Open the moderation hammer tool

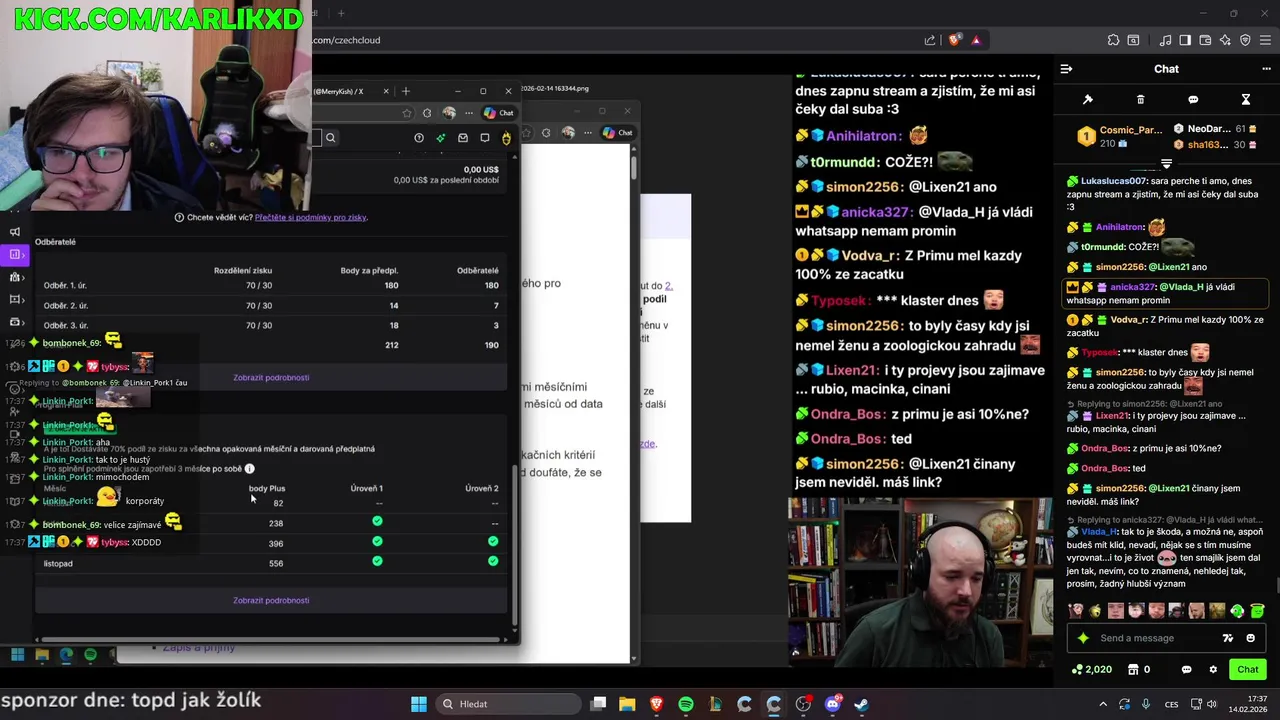(x=1088, y=100)
